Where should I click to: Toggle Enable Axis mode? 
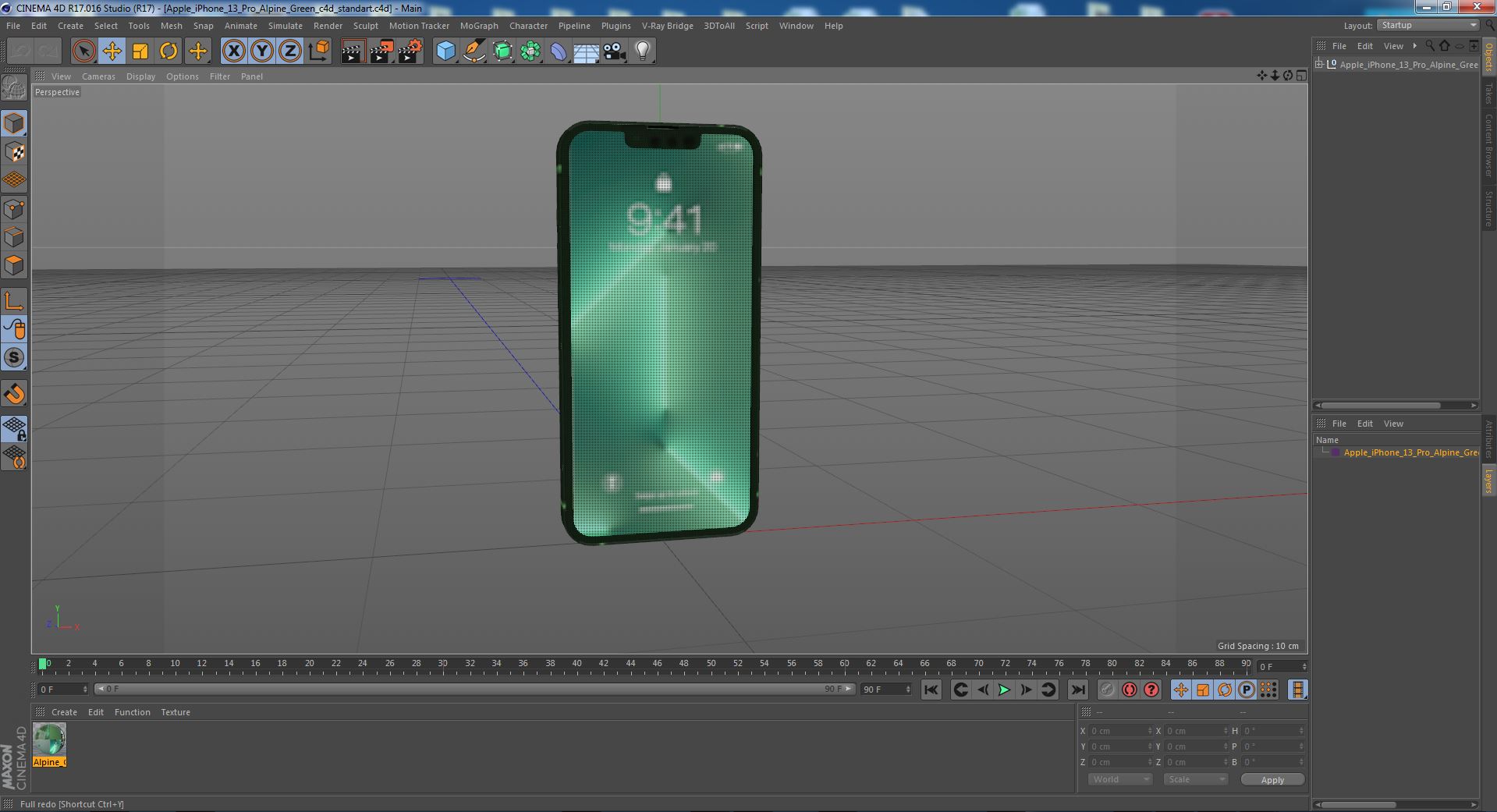[14, 301]
